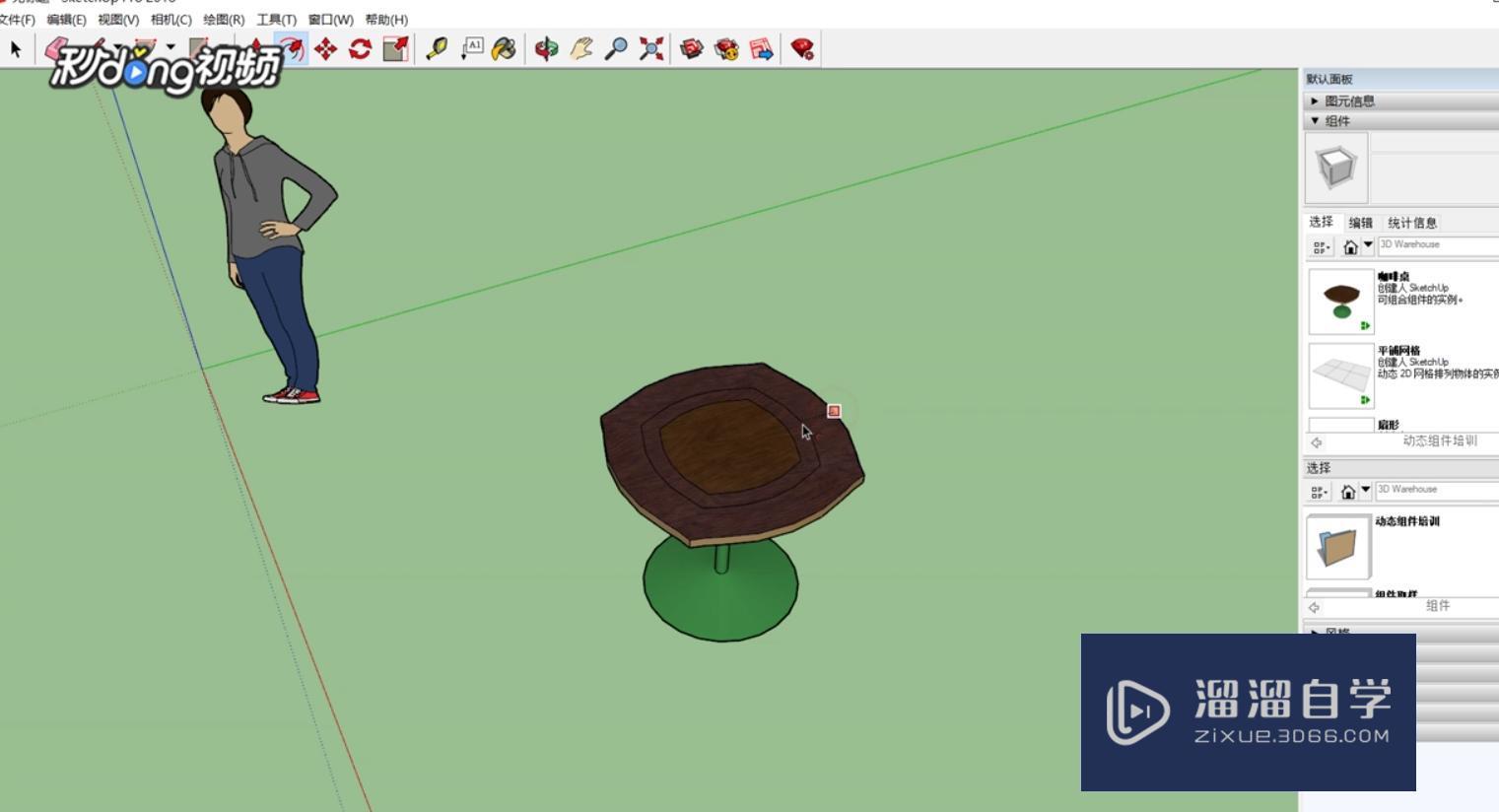Expand the 图元信息 panel
The image size is (1499, 812).
coord(1401,101)
